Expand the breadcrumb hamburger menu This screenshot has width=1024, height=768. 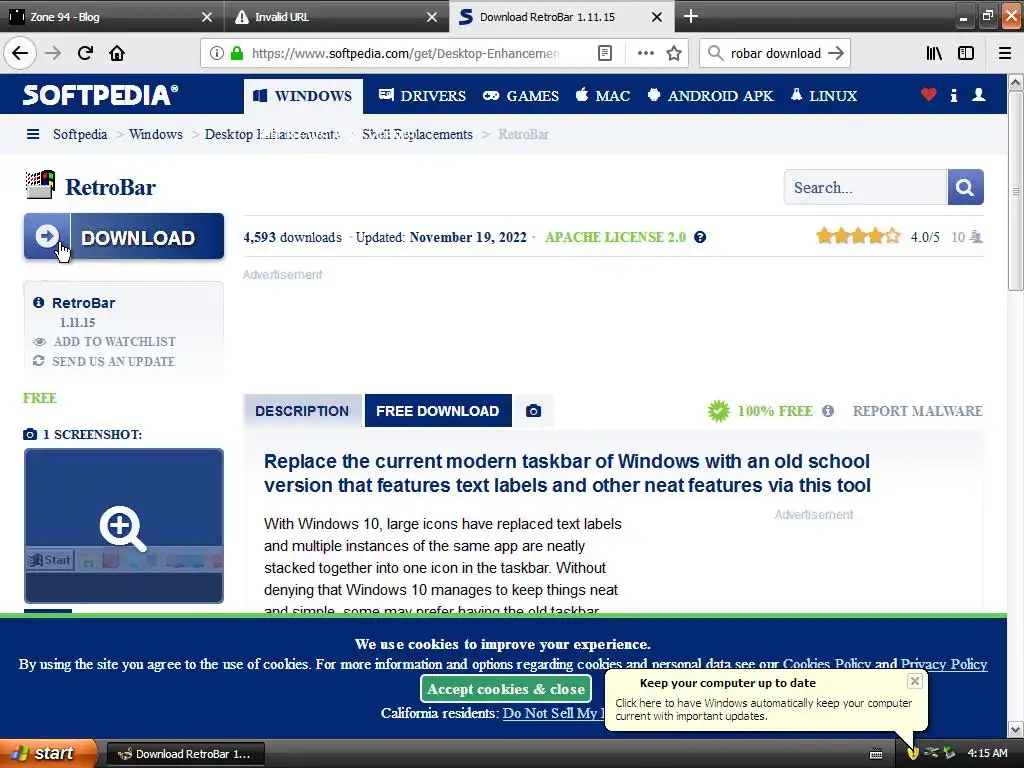33,134
